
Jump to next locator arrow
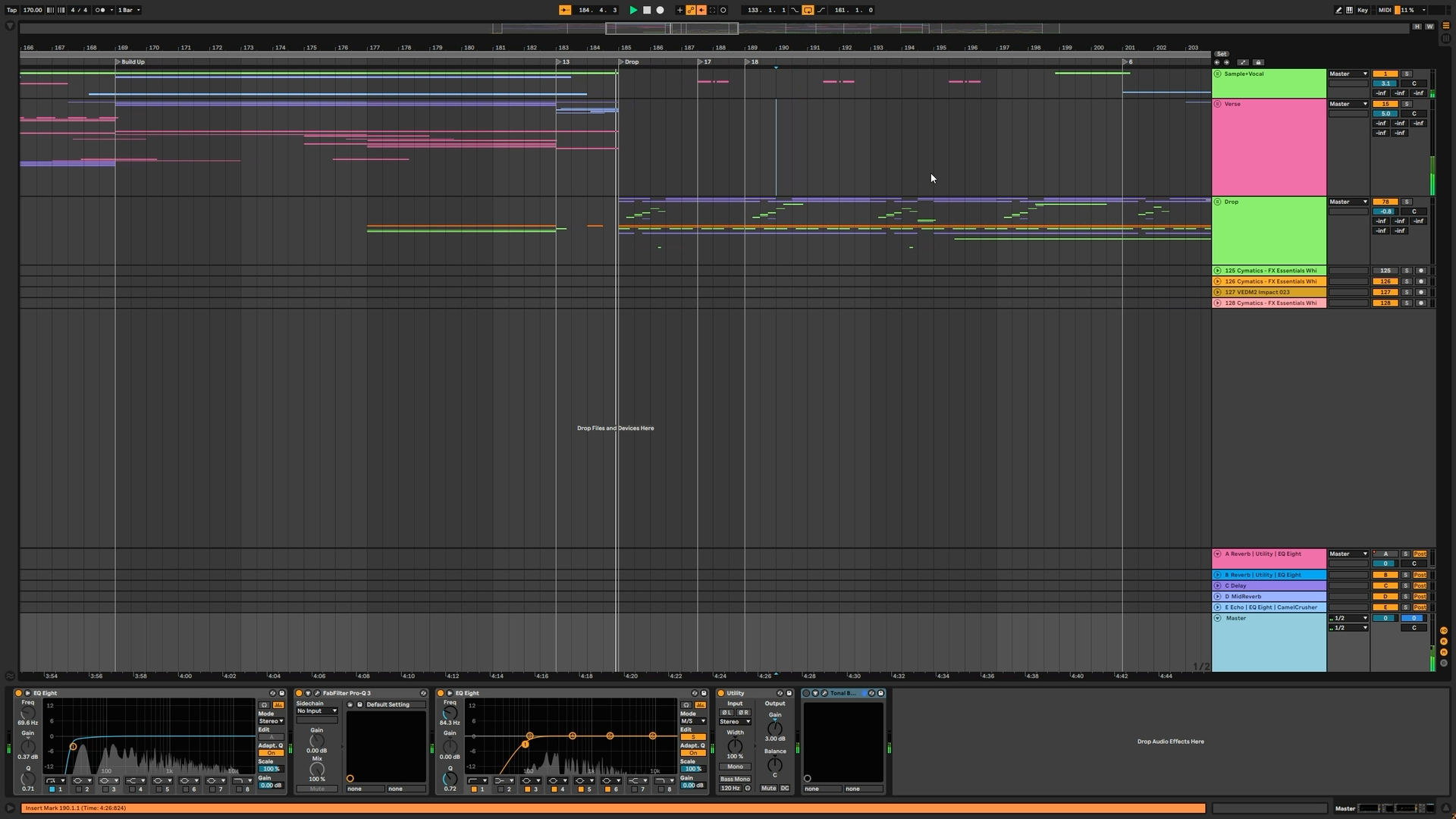coord(1226,62)
